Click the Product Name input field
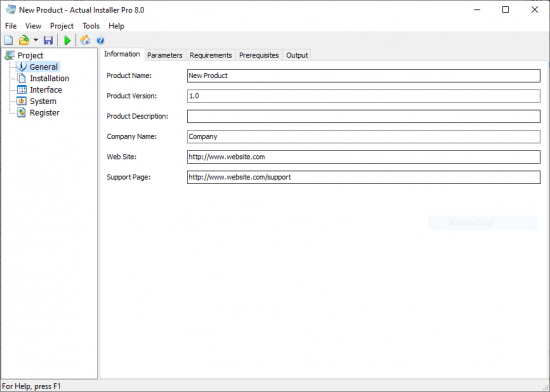The image size is (550, 392). pyautogui.click(x=364, y=76)
